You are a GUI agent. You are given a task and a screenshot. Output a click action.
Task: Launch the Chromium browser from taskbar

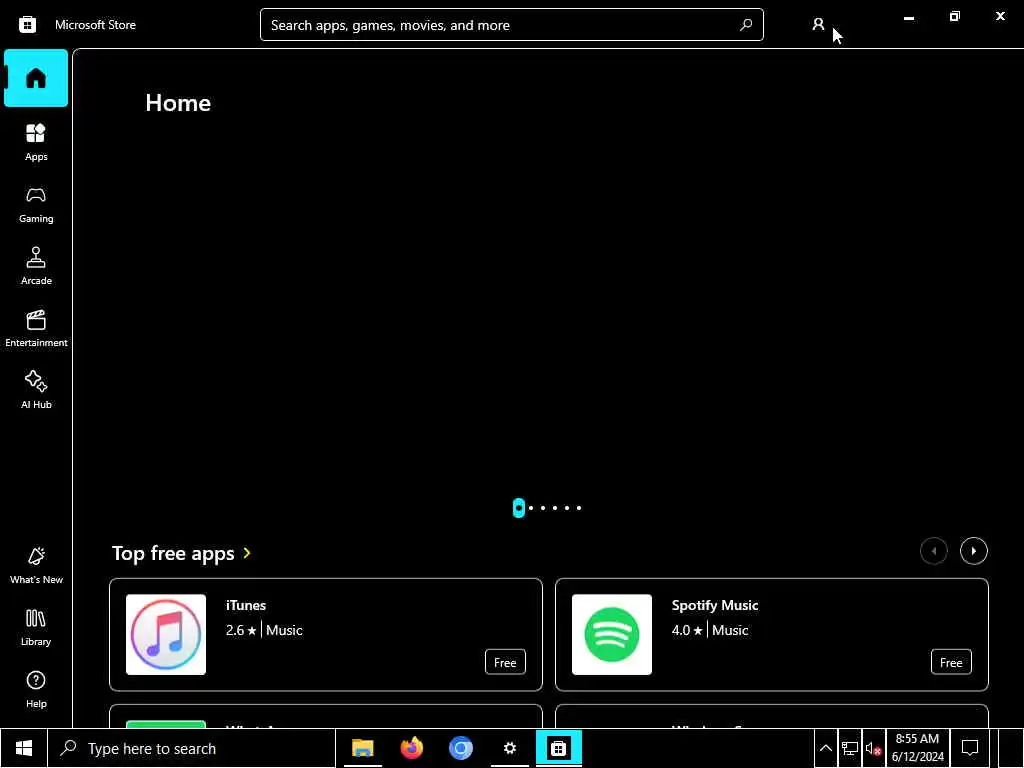(x=460, y=748)
